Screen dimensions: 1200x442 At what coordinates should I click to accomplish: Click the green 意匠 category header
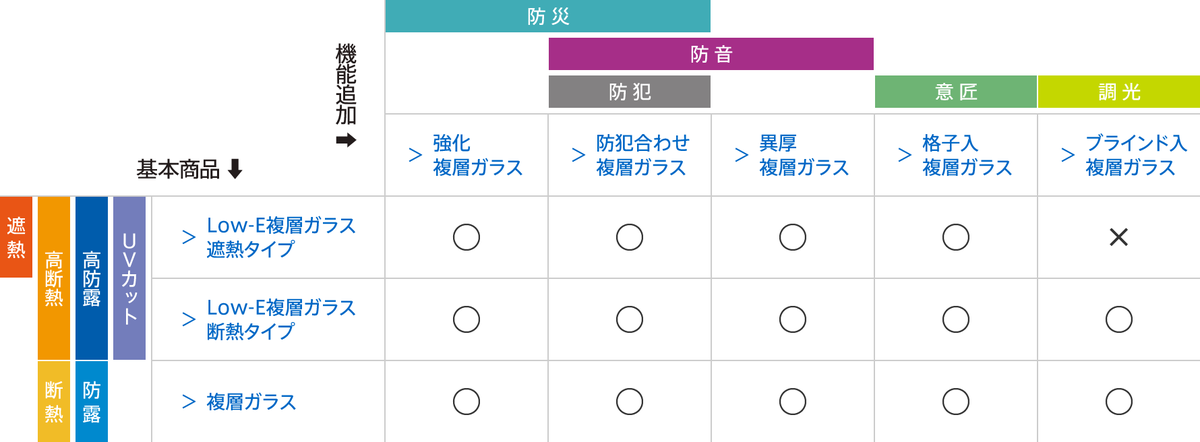pos(955,92)
